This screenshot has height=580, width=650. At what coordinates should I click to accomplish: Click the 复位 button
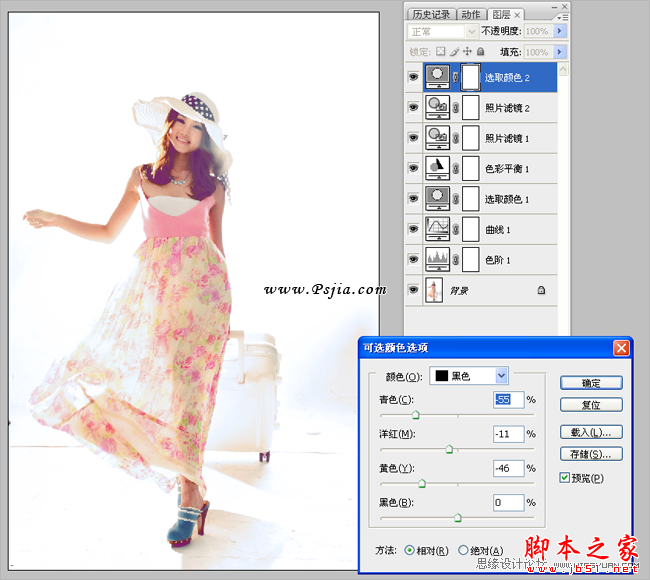click(591, 405)
